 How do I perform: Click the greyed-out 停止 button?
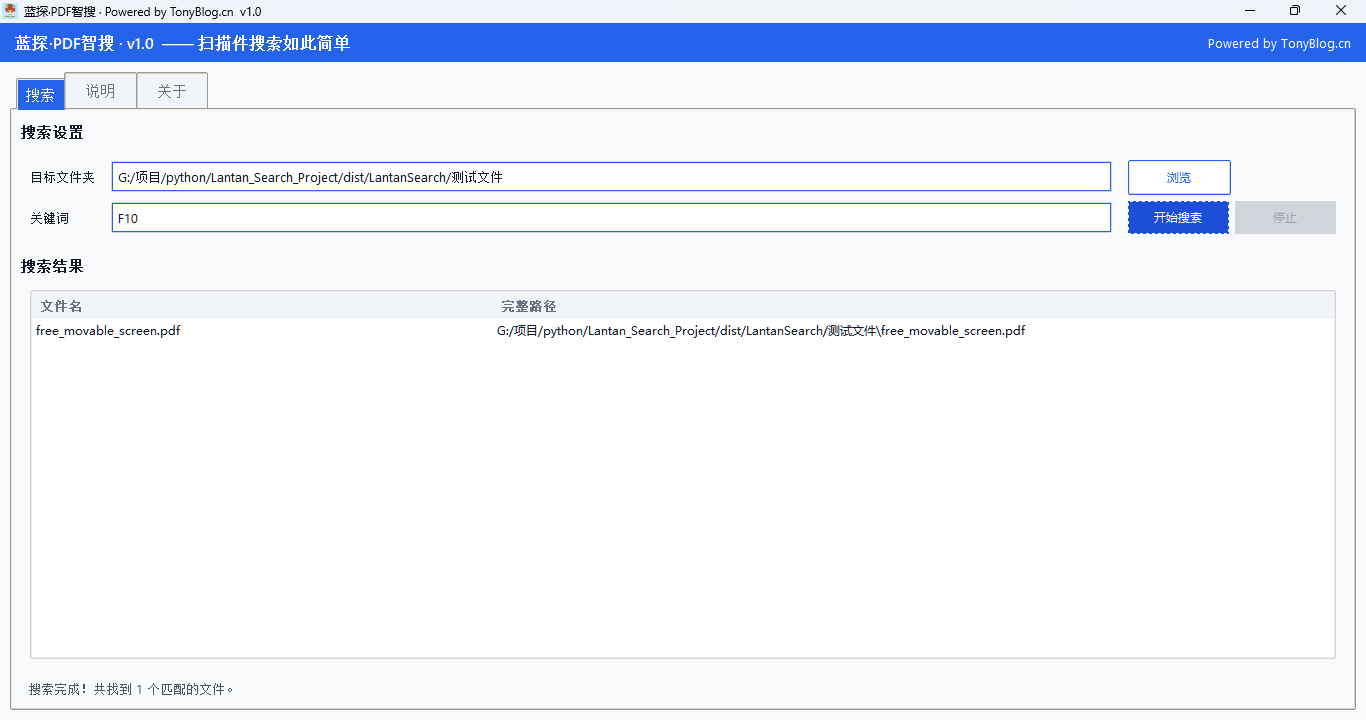click(1285, 218)
